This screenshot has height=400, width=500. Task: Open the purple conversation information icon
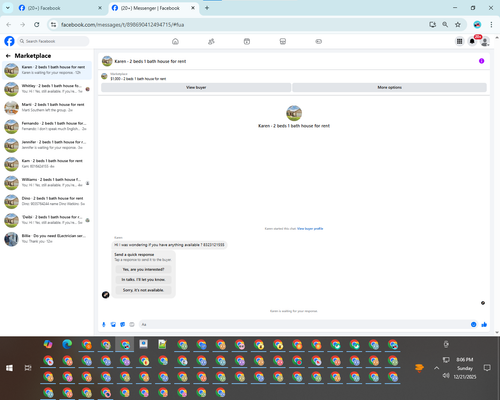coord(481,61)
